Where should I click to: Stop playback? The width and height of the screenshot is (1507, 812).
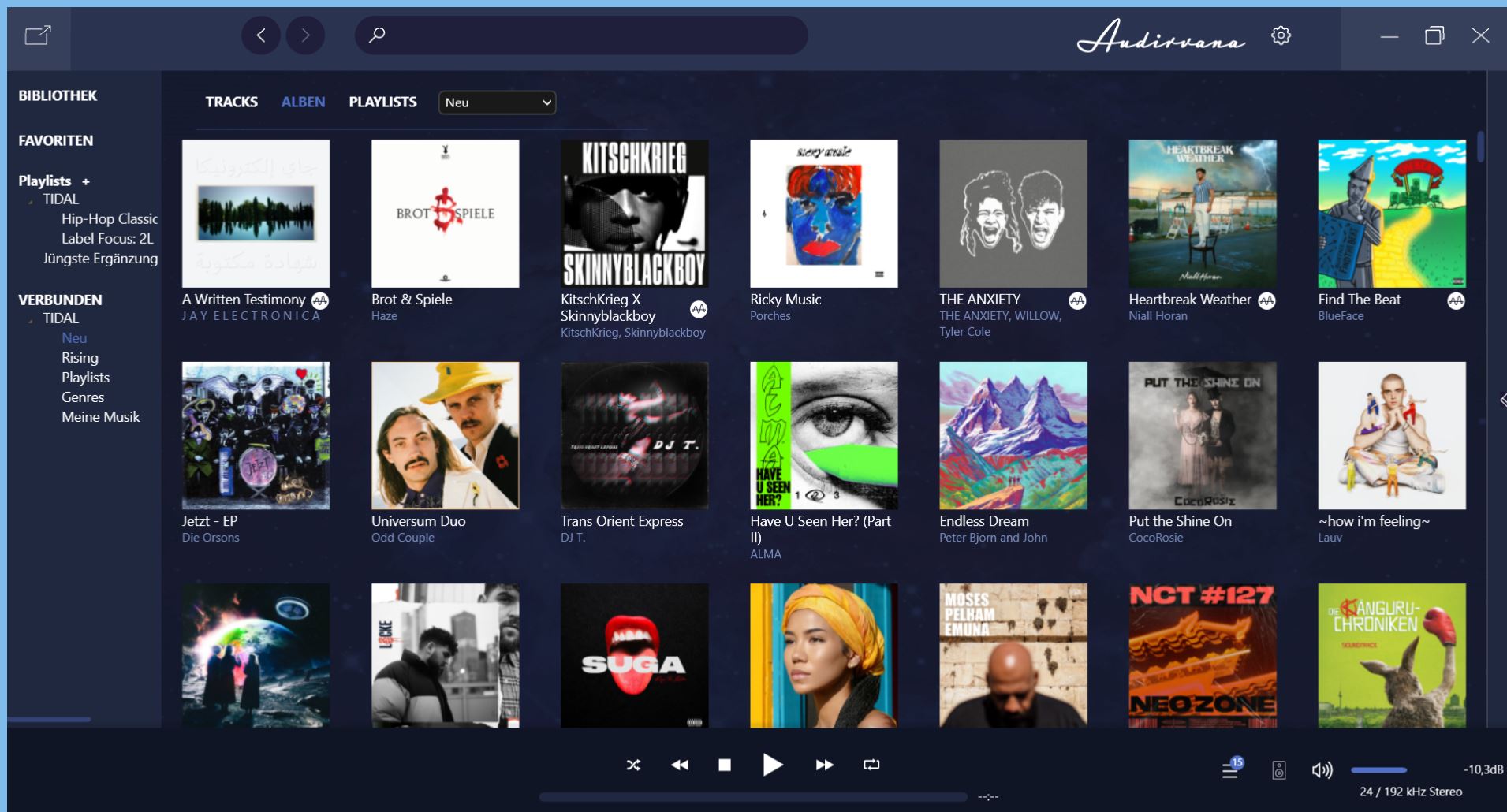coord(725,765)
